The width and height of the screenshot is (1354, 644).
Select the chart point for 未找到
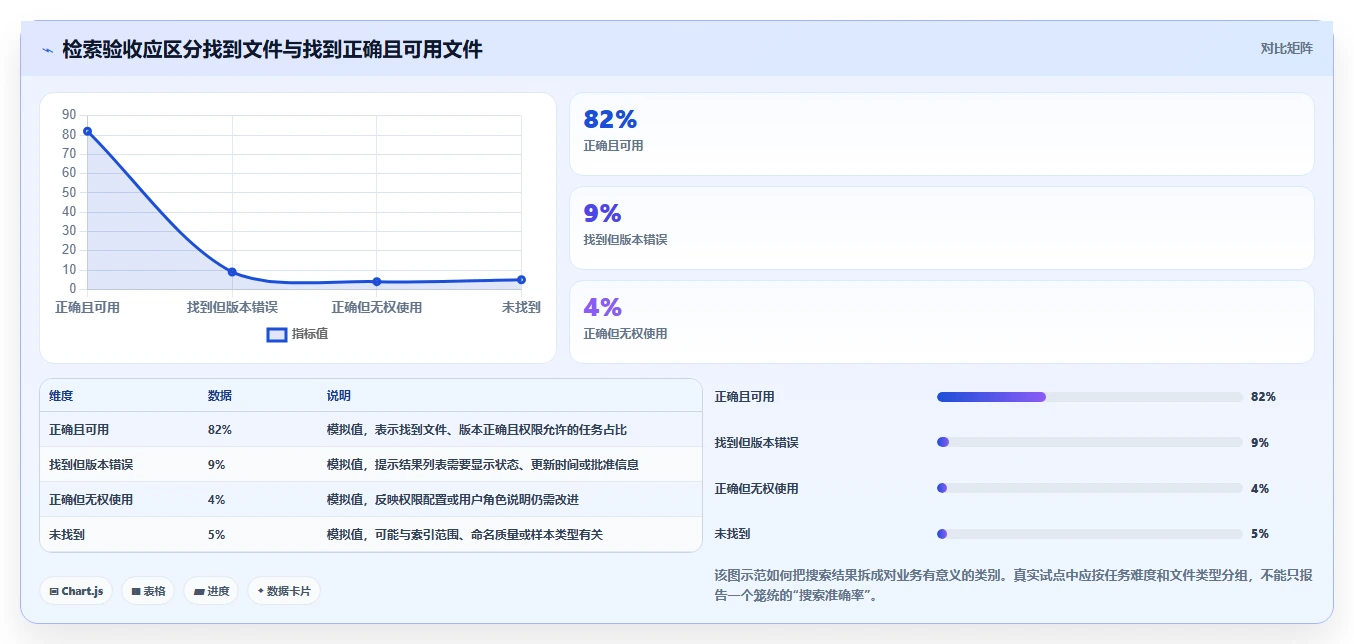(x=521, y=280)
